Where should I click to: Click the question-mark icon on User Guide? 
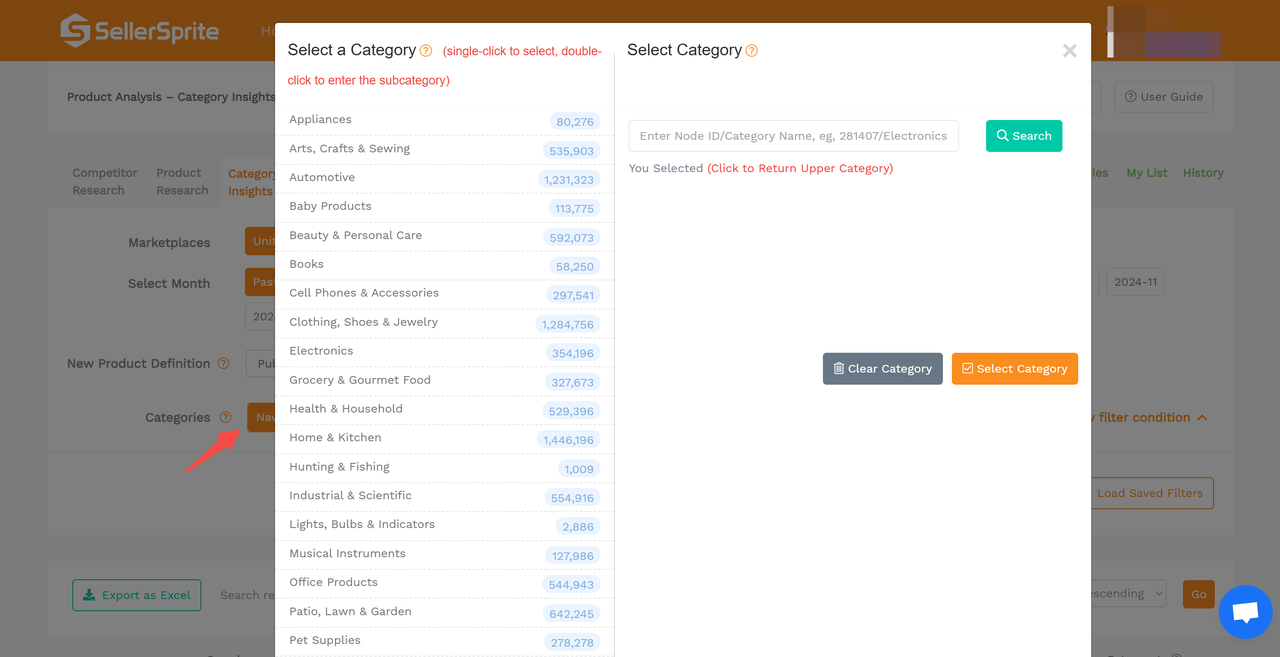coord(1132,96)
